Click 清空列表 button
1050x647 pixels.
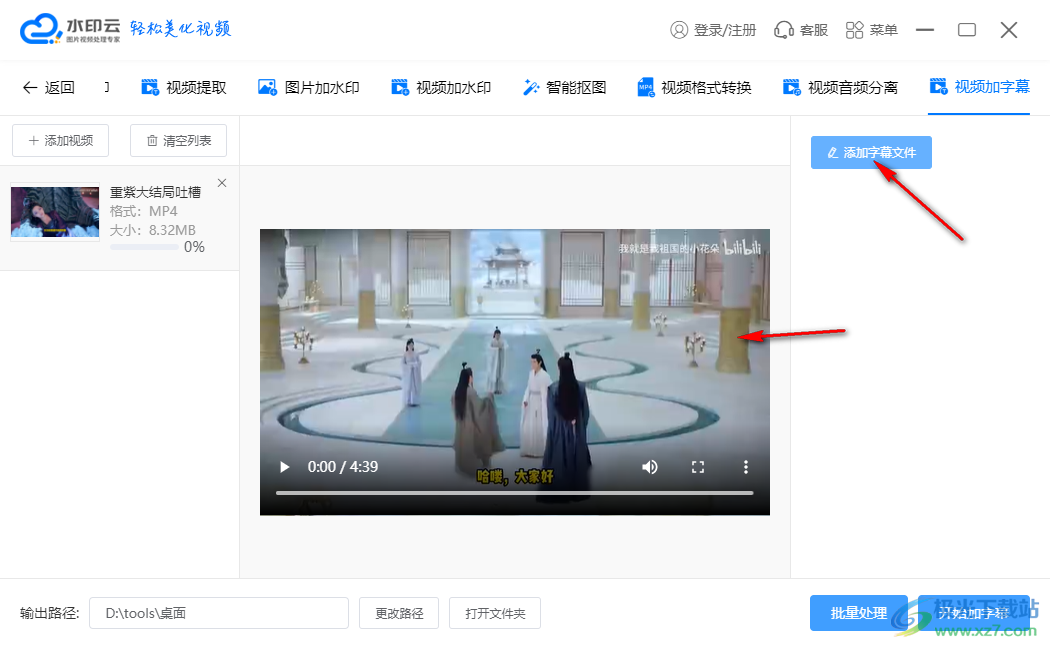click(178, 141)
